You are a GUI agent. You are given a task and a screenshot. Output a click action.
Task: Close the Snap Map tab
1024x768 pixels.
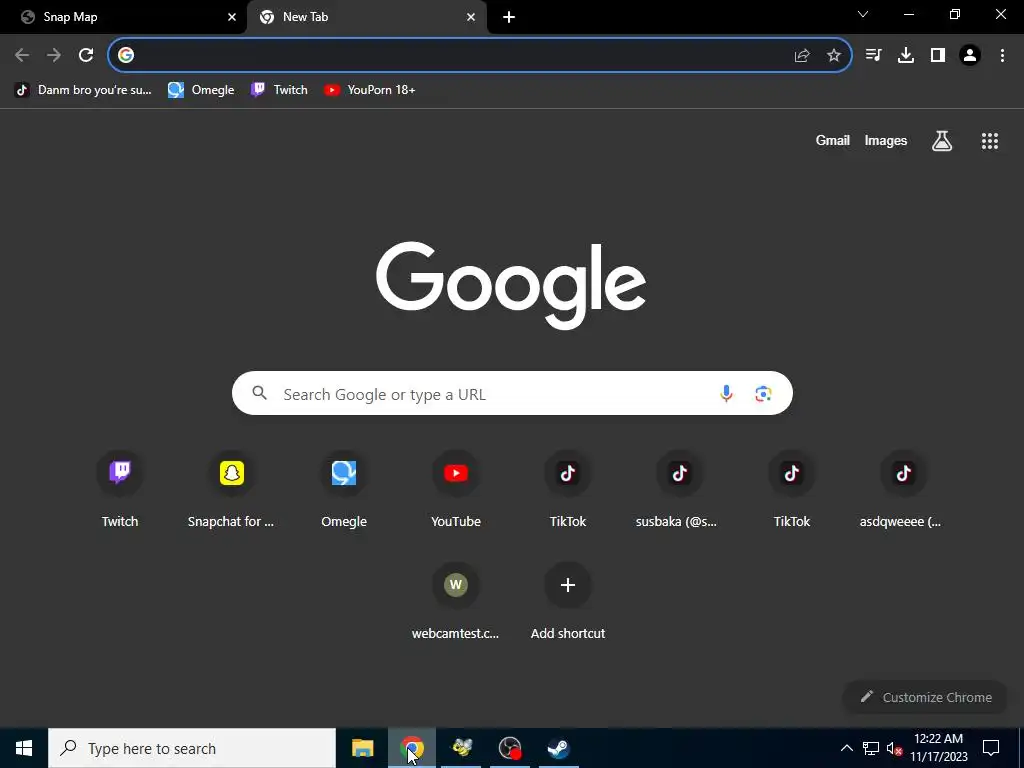point(232,17)
